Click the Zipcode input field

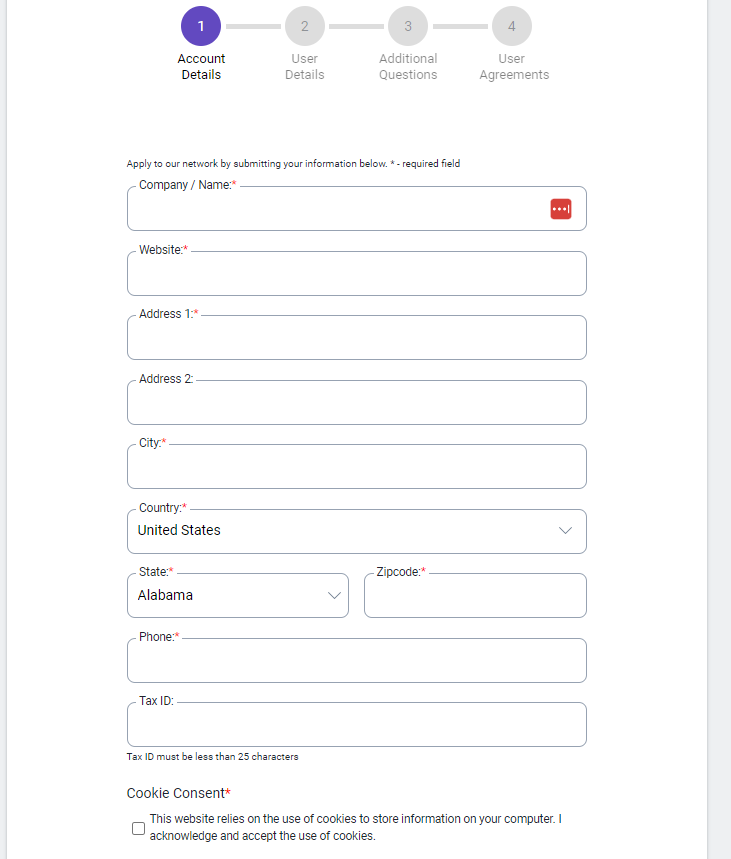(x=475, y=595)
